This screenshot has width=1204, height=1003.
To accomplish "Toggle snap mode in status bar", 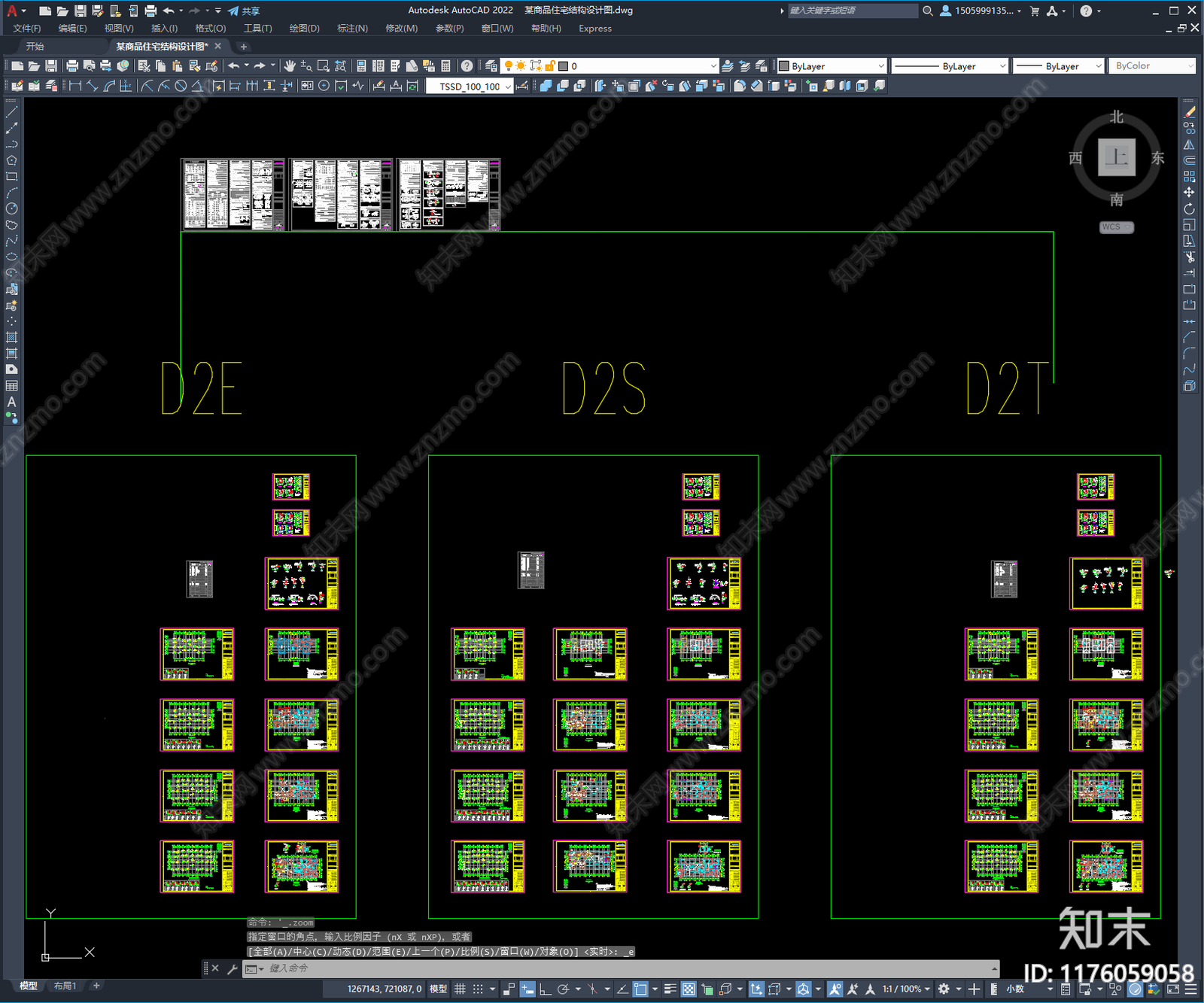I will [x=478, y=989].
